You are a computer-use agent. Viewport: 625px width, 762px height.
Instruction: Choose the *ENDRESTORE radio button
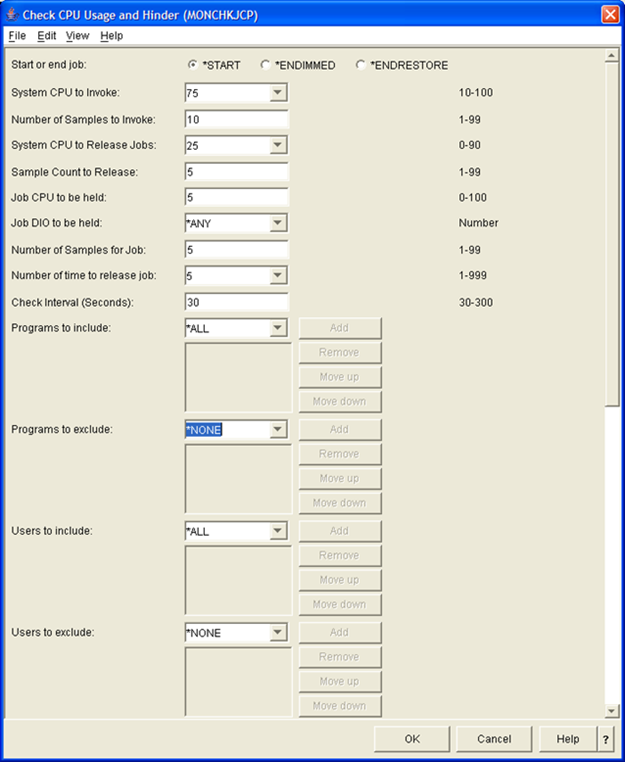point(361,65)
